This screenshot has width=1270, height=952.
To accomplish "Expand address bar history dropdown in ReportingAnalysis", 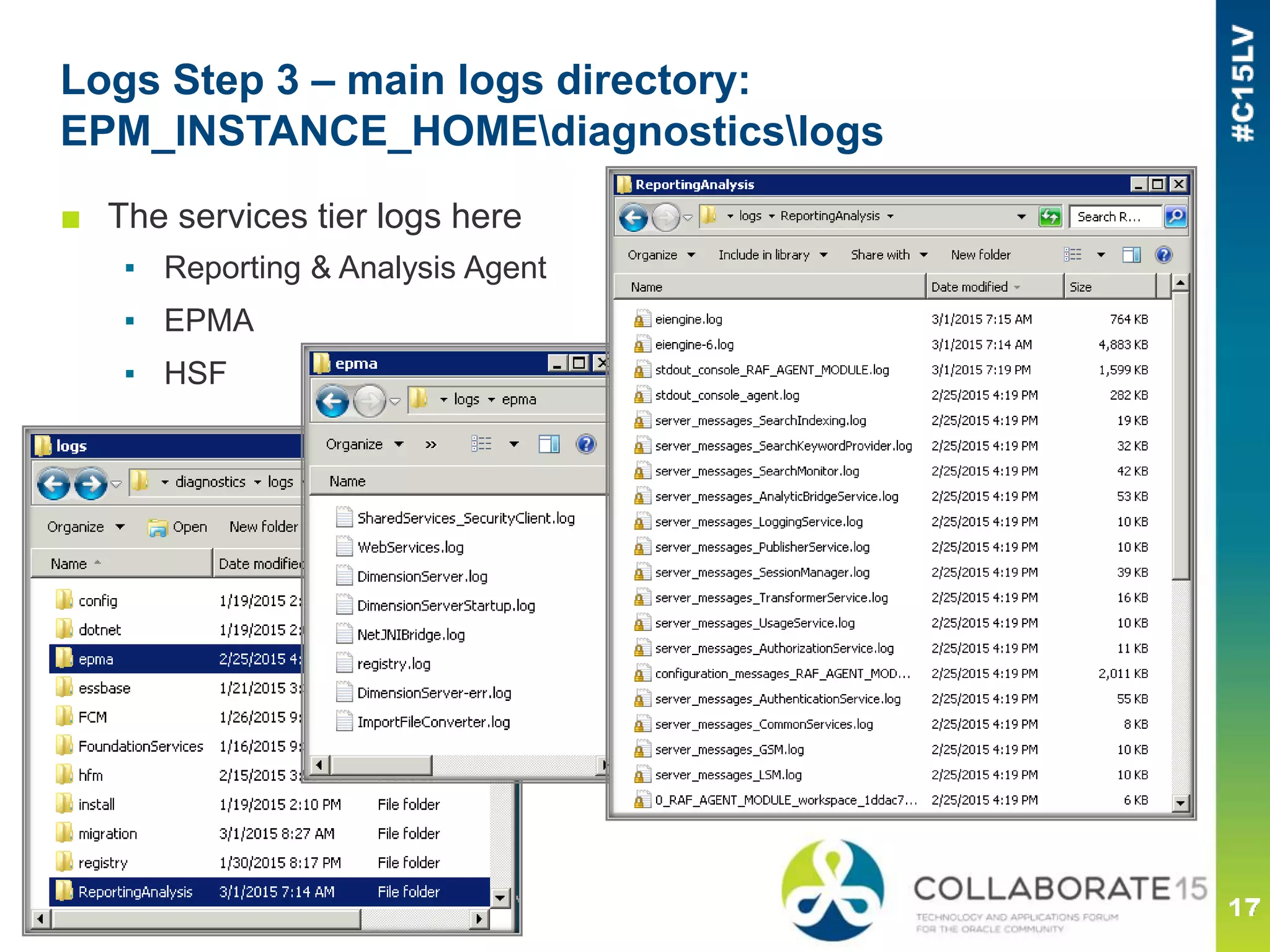I will click(x=1021, y=216).
